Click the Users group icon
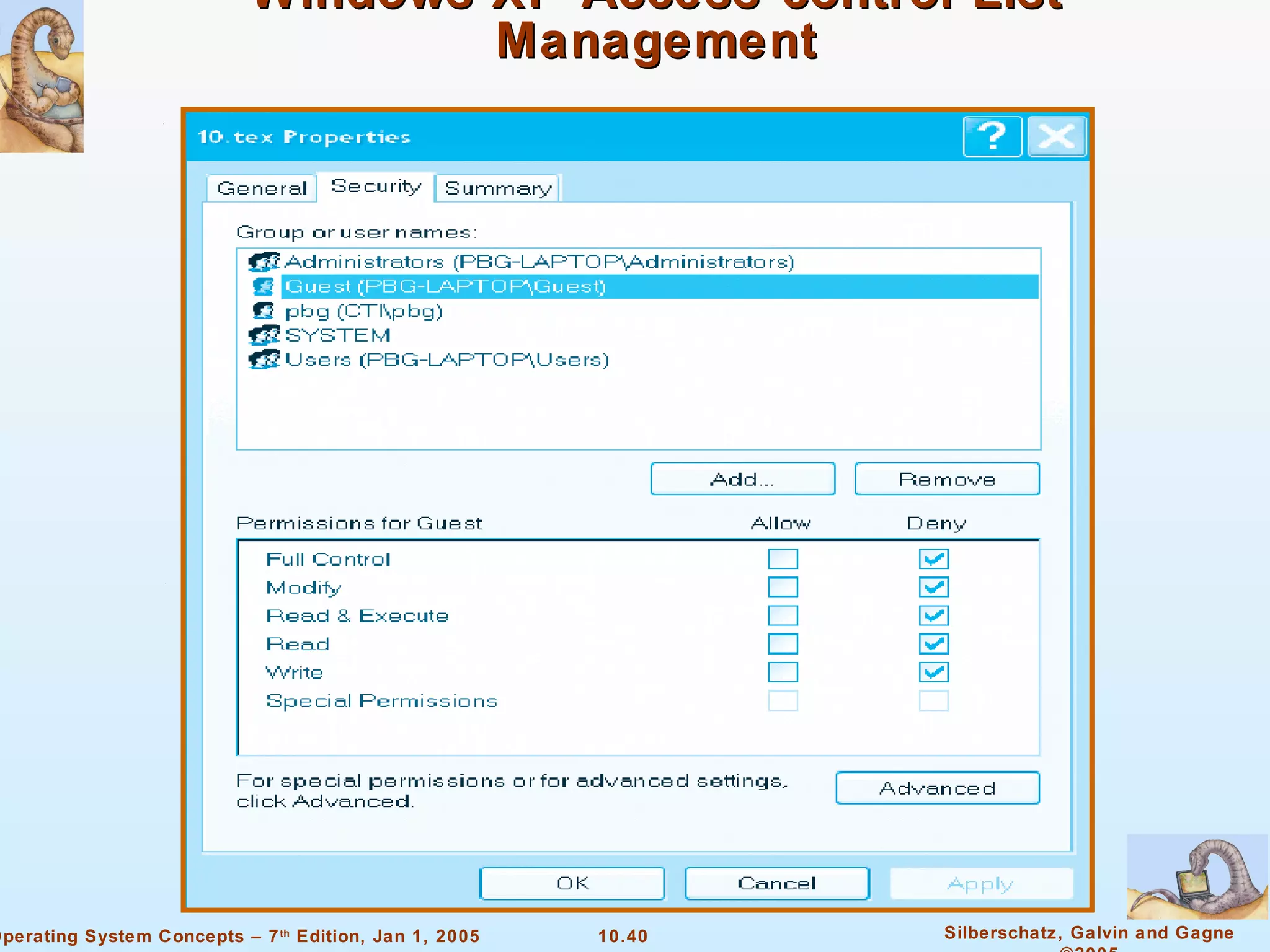1270x952 pixels. pyautogui.click(x=264, y=359)
